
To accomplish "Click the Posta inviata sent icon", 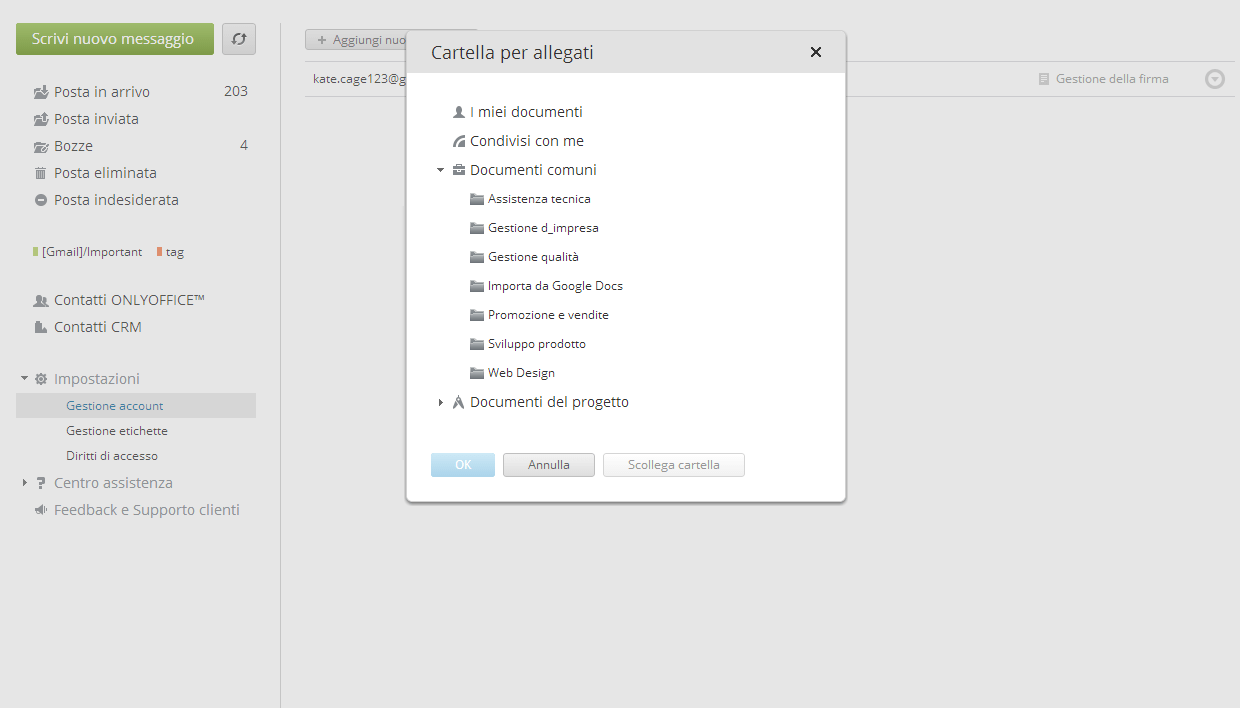I will click(41, 119).
